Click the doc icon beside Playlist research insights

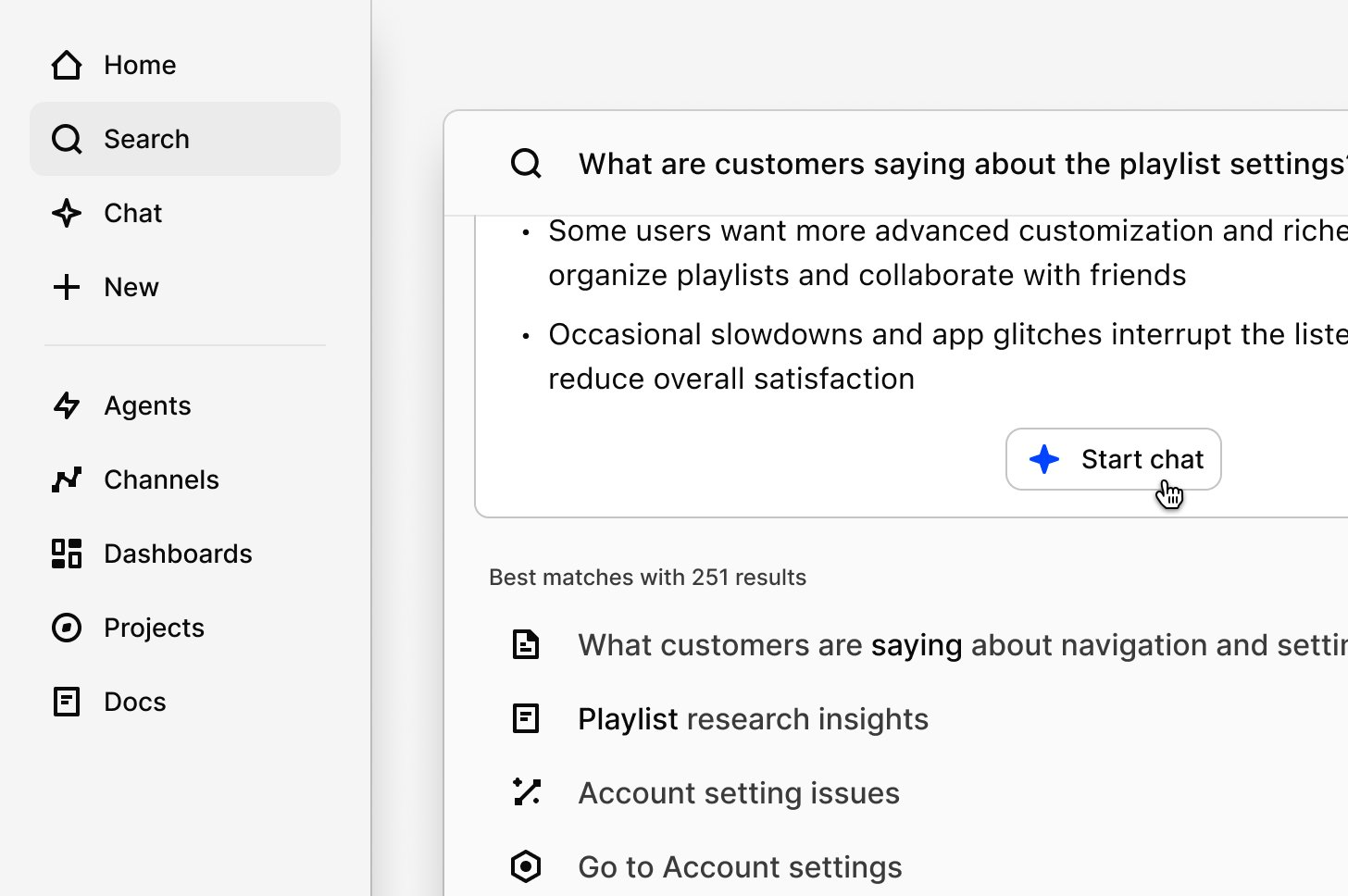coord(526,718)
